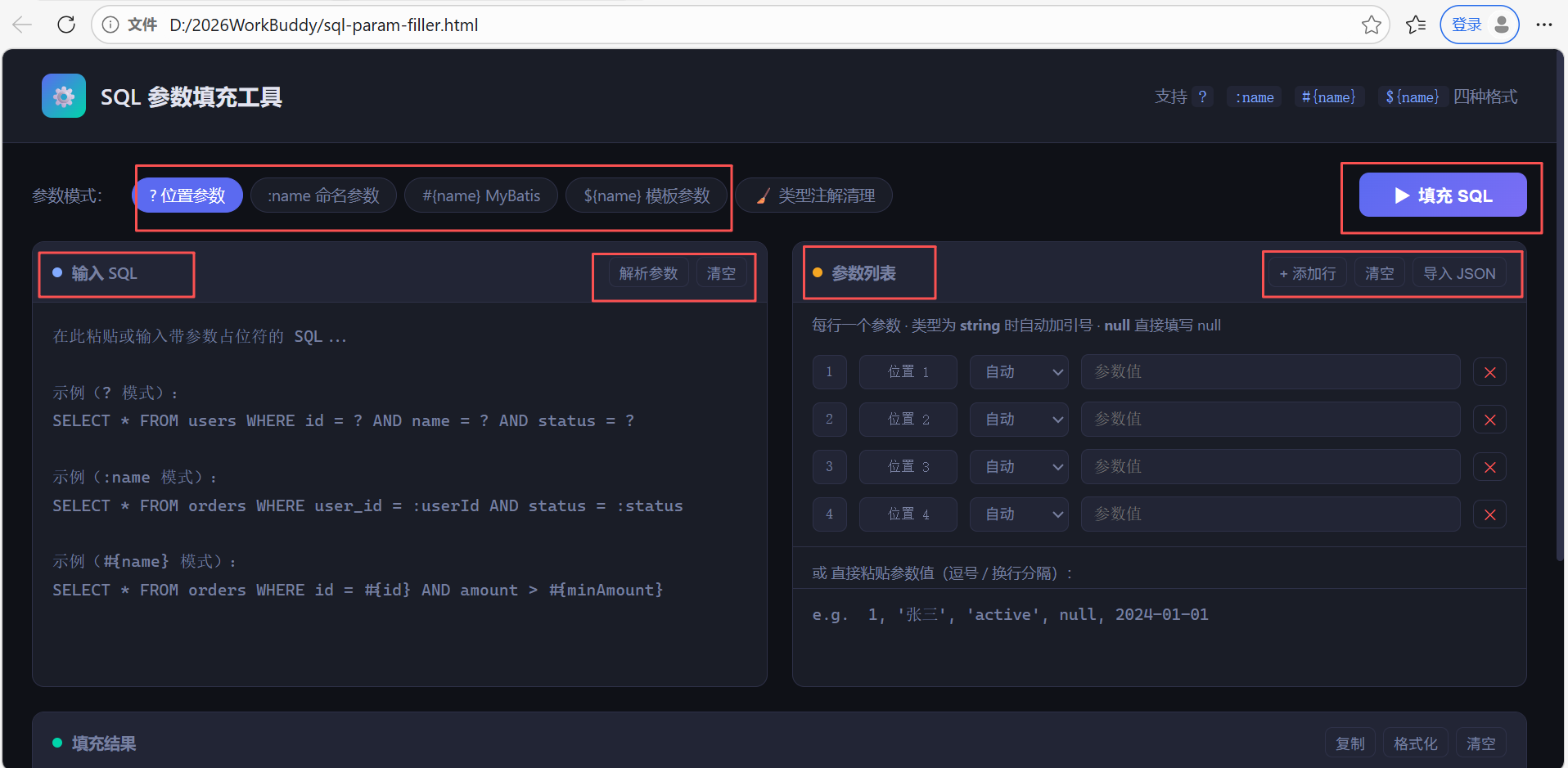Image resolution: width=1568 pixels, height=768 pixels.
Task: Clear the input SQL panel with 清空
Action: tap(721, 273)
